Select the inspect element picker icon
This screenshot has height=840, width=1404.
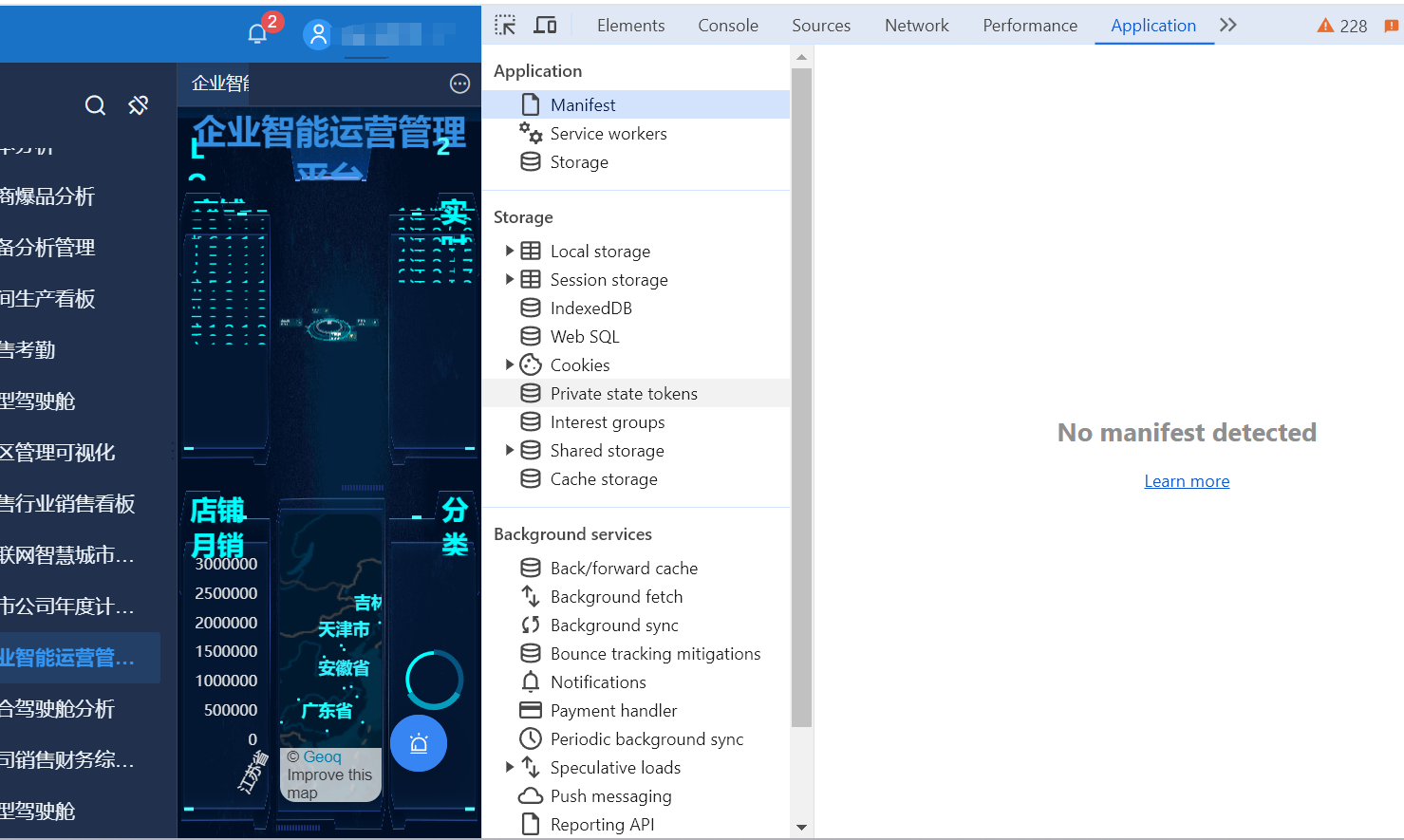(505, 26)
